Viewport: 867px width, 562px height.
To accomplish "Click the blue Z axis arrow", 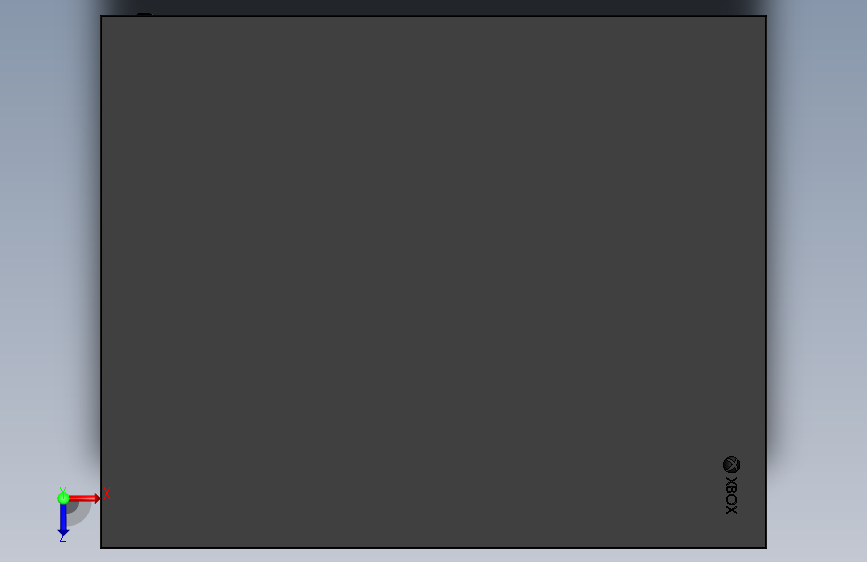I will (63, 521).
